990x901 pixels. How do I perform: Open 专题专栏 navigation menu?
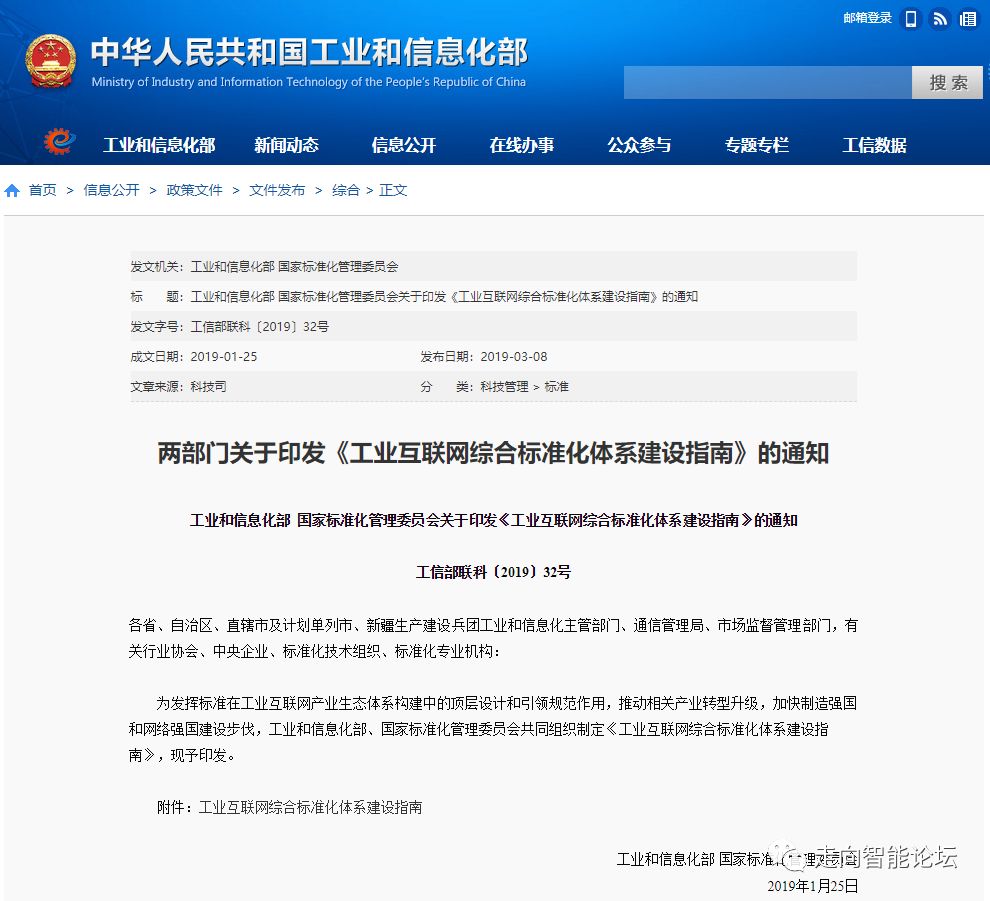(756, 145)
